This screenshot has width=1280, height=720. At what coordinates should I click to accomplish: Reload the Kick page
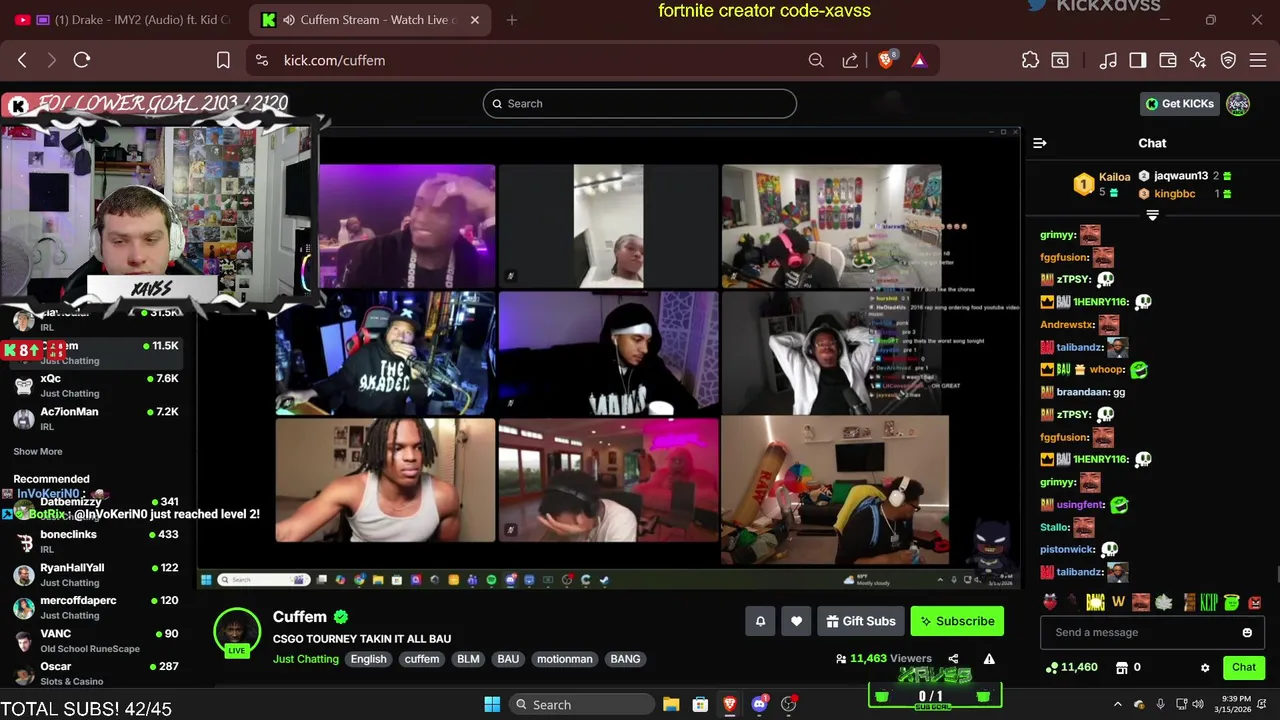click(x=82, y=60)
